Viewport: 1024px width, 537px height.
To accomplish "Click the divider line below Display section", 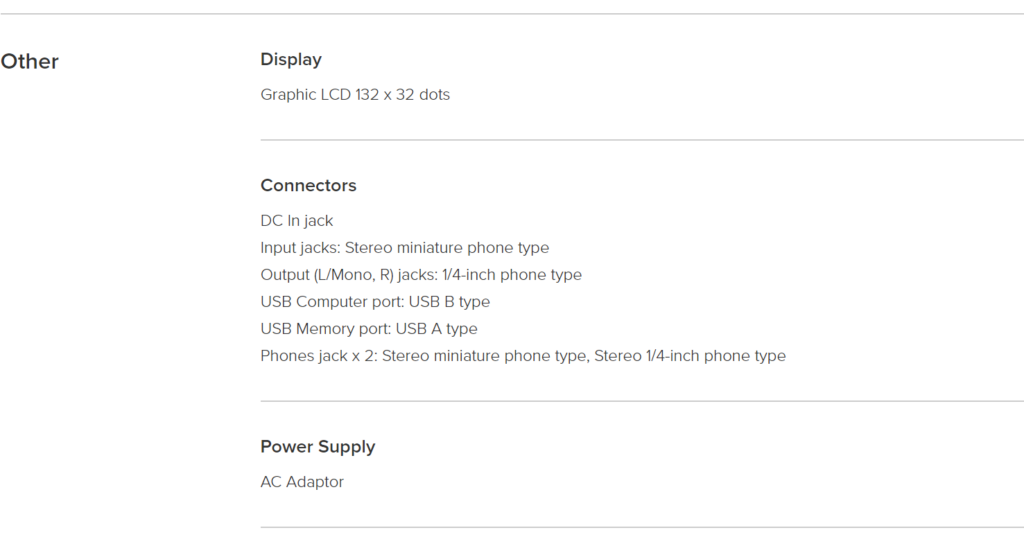I will (642, 140).
